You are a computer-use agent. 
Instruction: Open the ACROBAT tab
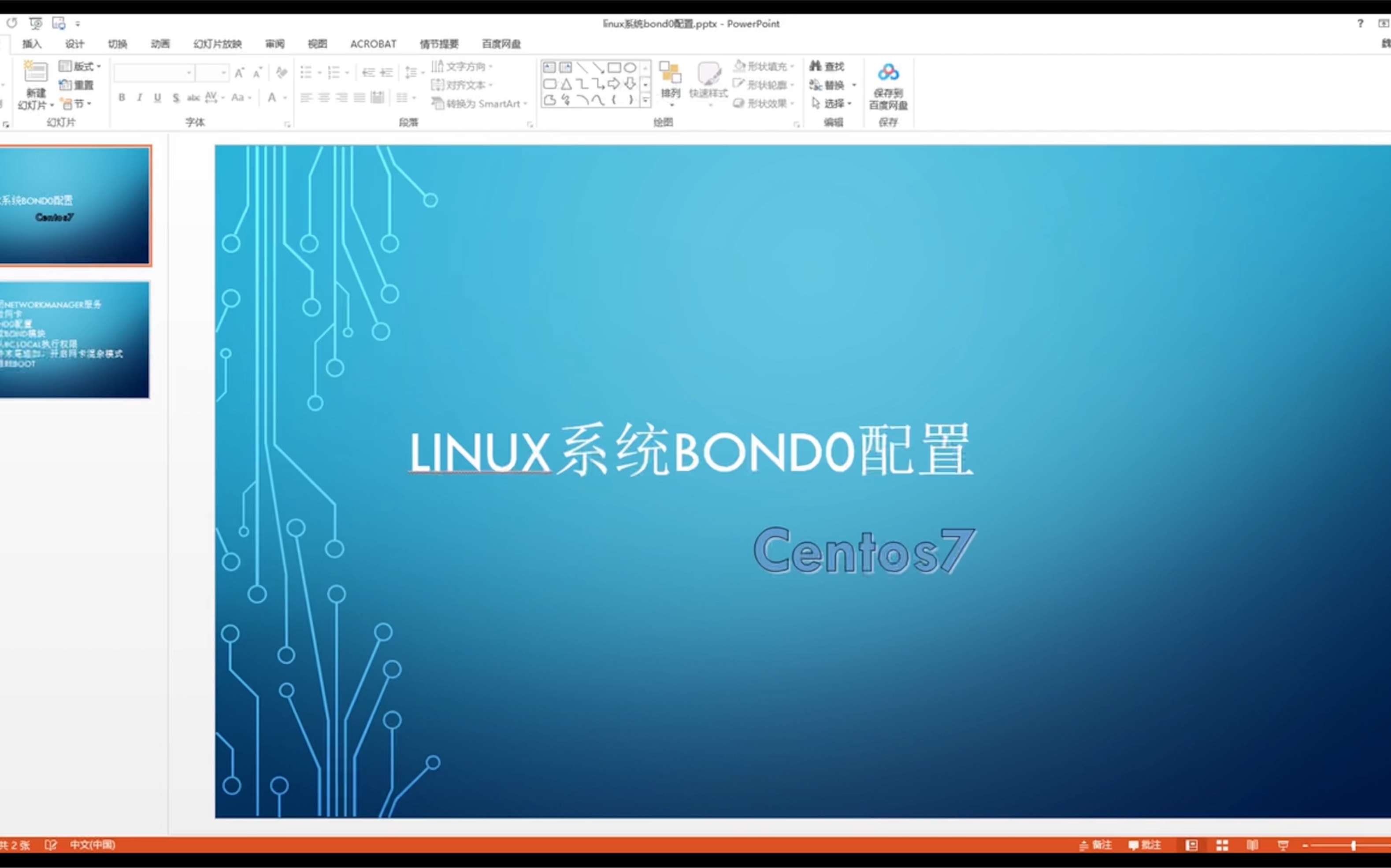373,44
